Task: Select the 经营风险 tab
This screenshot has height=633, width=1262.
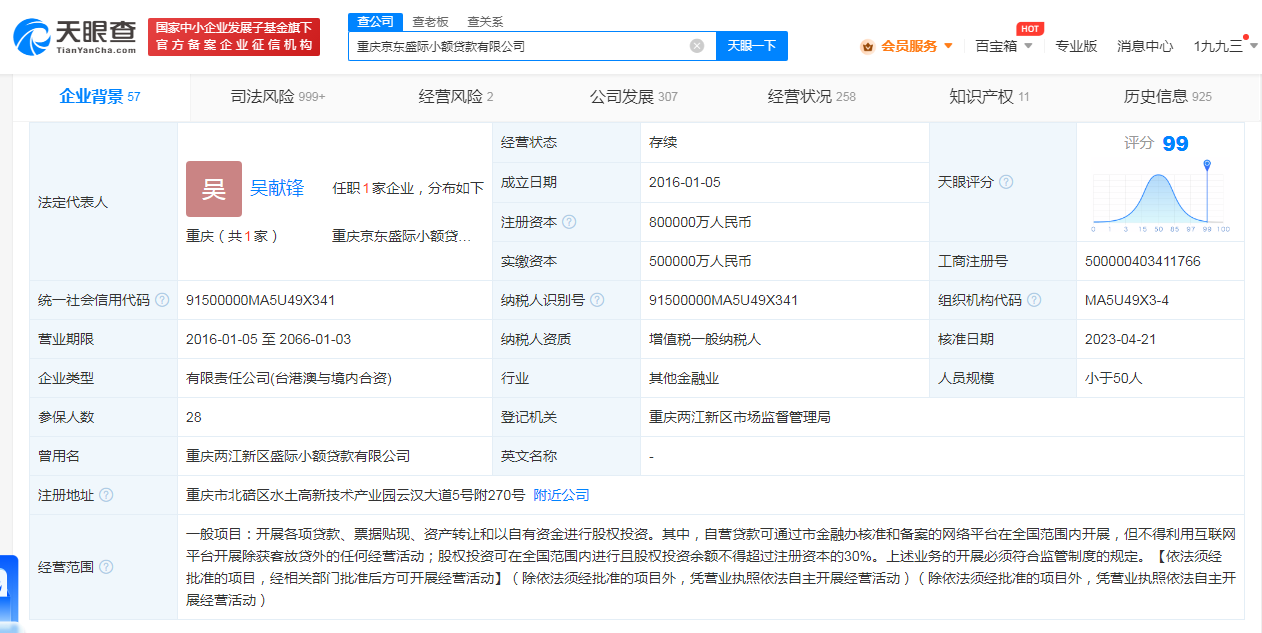Action: pyautogui.click(x=456, y=97)
